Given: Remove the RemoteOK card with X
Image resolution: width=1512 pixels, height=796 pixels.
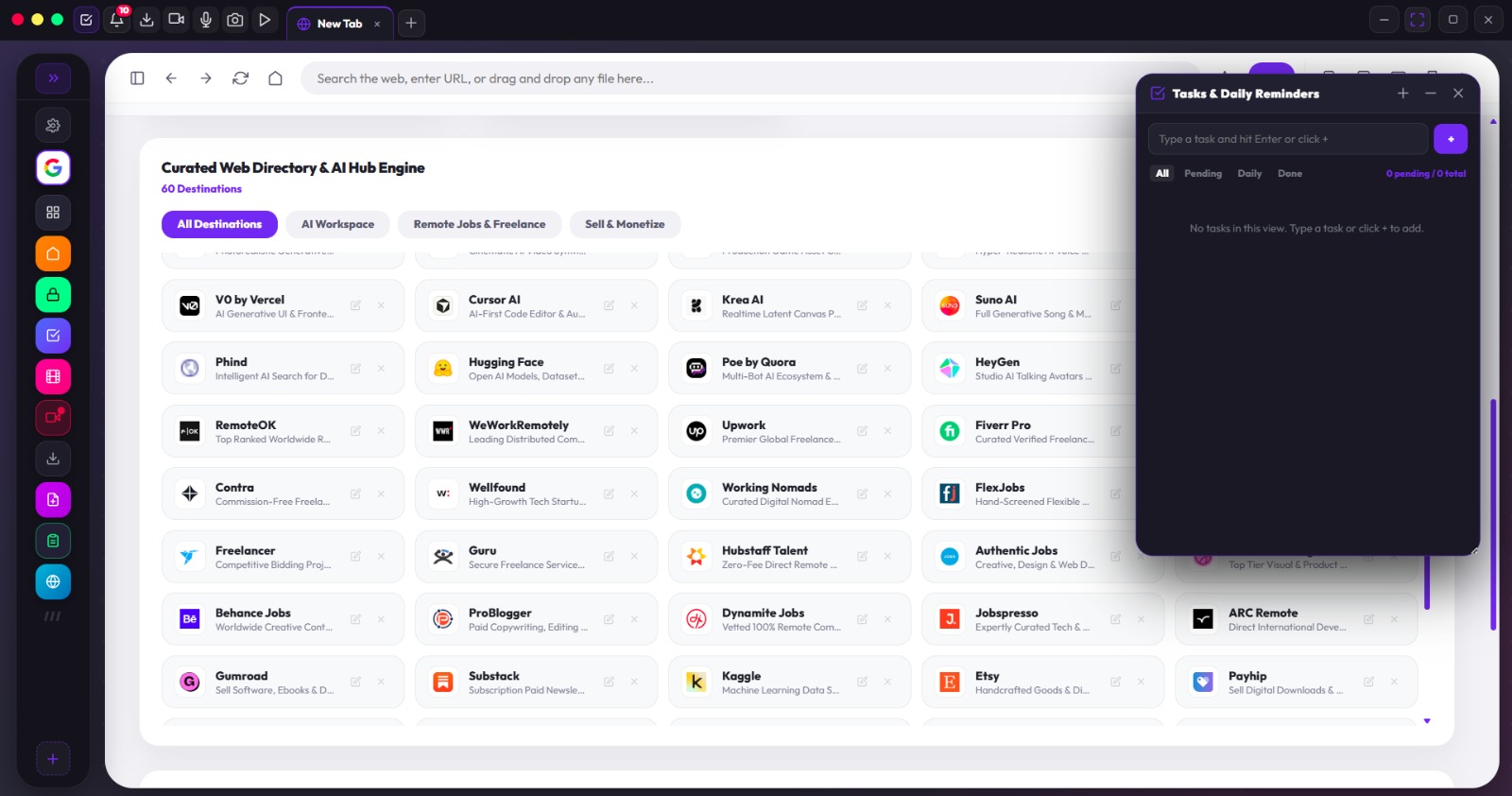Looking at the screenshot, I should tap(381, 431).
